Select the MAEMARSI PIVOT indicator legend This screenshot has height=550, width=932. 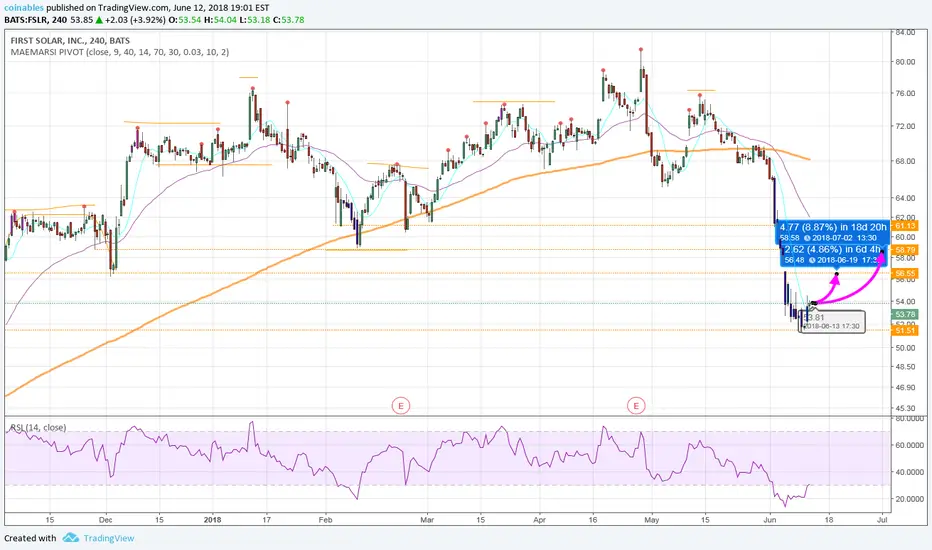[119, 52]
